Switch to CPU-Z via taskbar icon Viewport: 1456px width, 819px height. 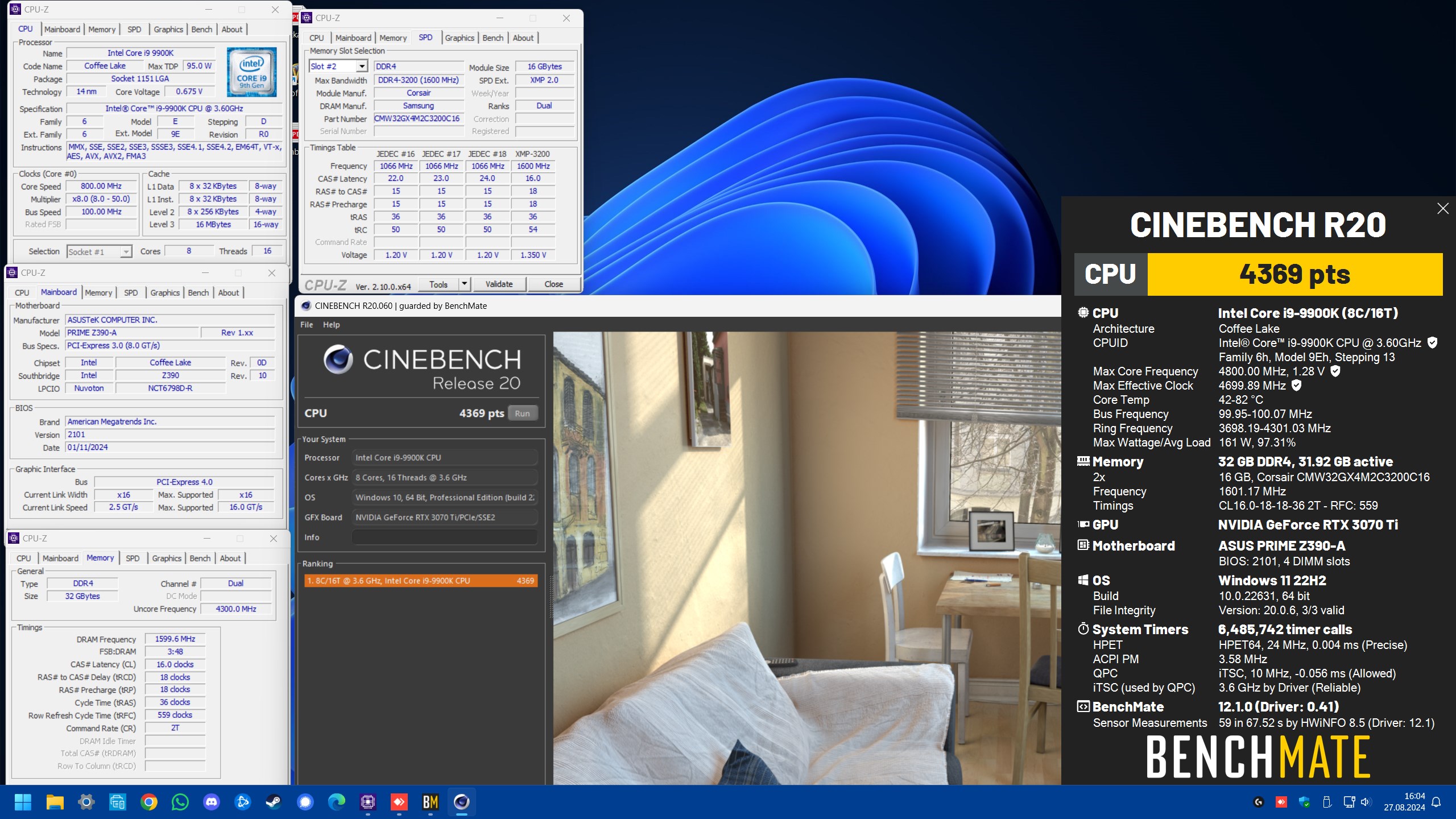pyautogui.click(x=368, y=802)
